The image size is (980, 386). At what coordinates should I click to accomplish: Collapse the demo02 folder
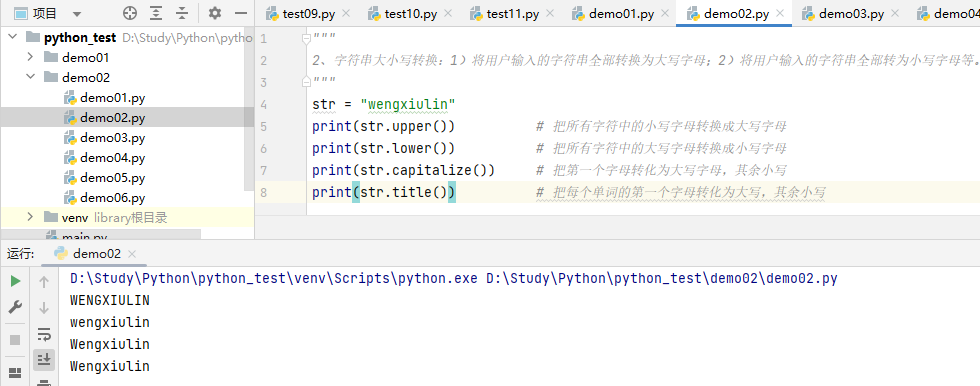pyautogui.click(x=30, y=77)
